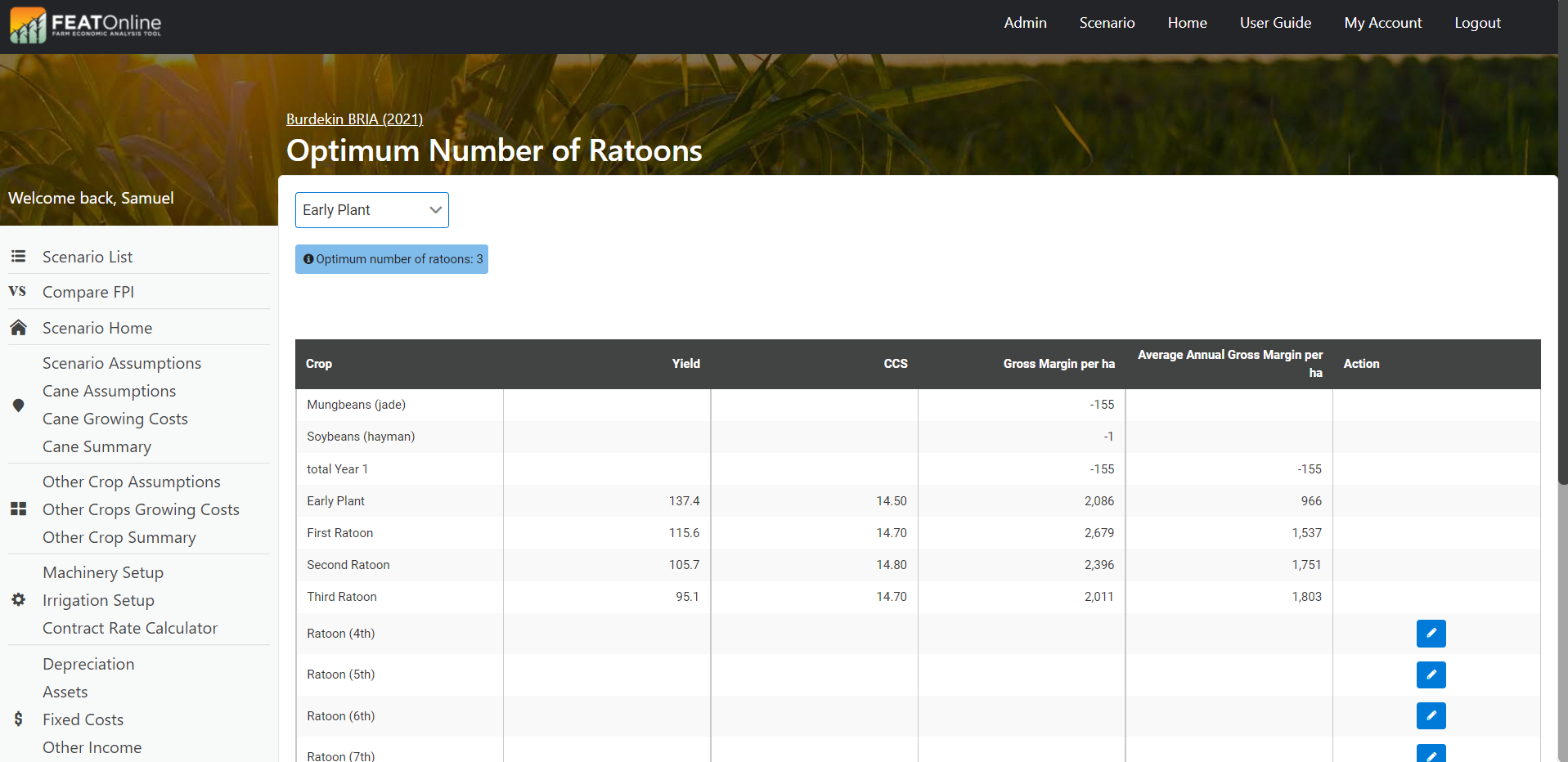Go to My Account
The image size is (1568, 762).
click(x=1382, y=23)
